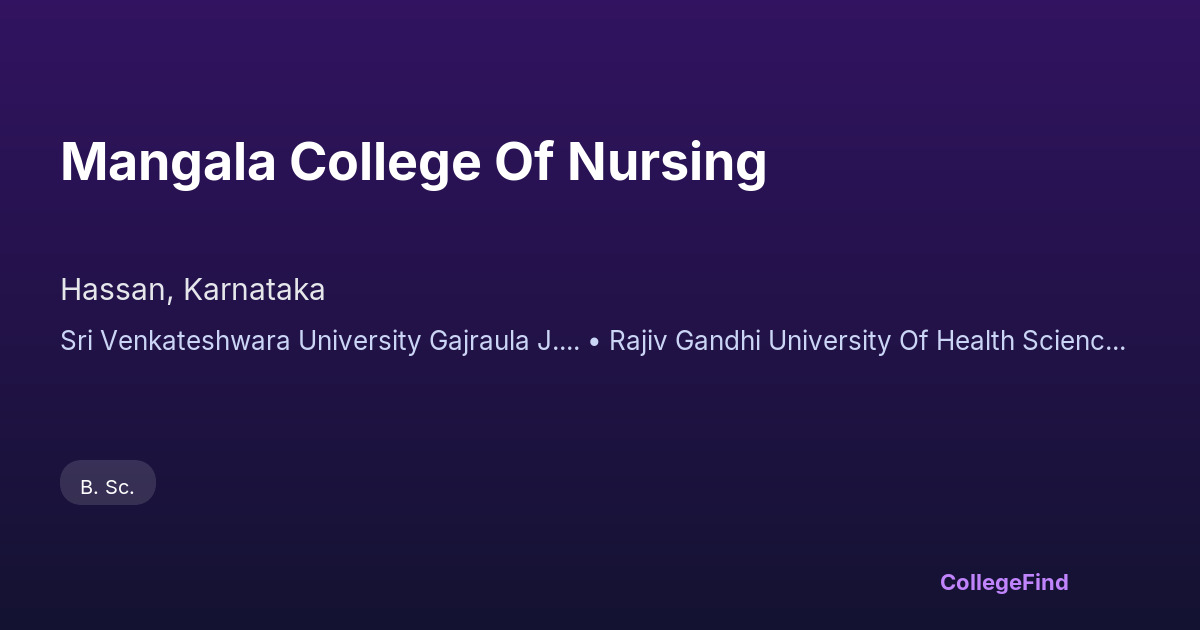The width and height of the screenshot is (1200, 630).
Task: Open Rajiv Gandhi University Of Health affiliation
Action: (x=867, y=341)
